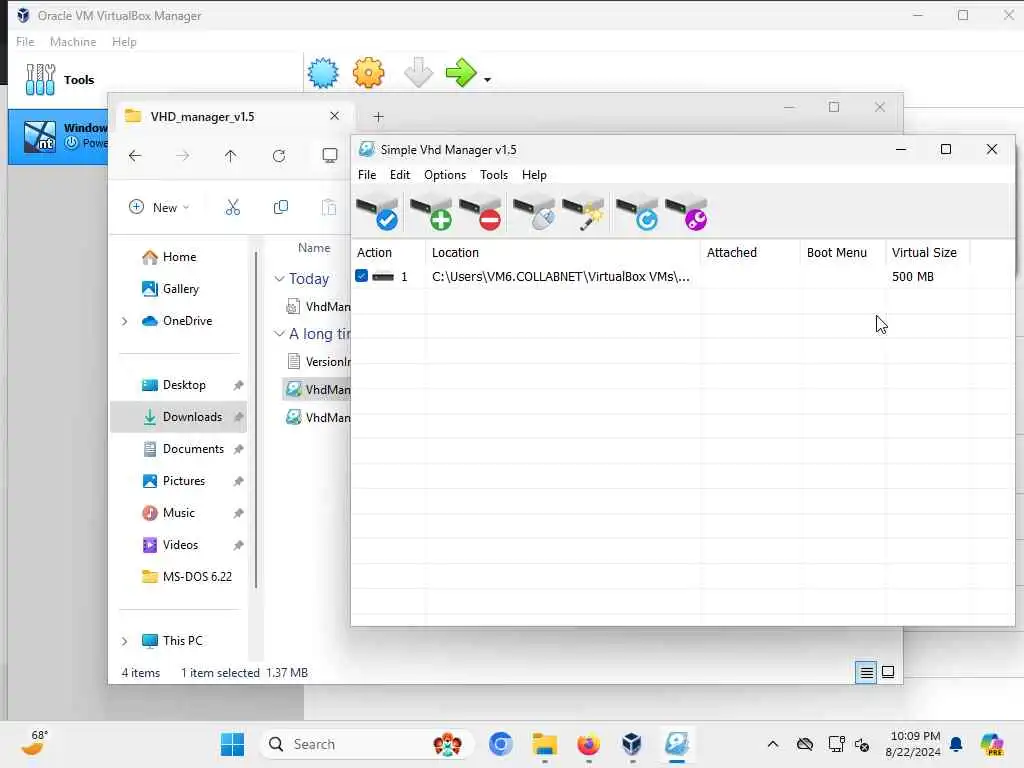This screenshot has width=1024, height=768.
Task: Click the Remove VHD red minus icon
Action: click(x=480, y=213)
